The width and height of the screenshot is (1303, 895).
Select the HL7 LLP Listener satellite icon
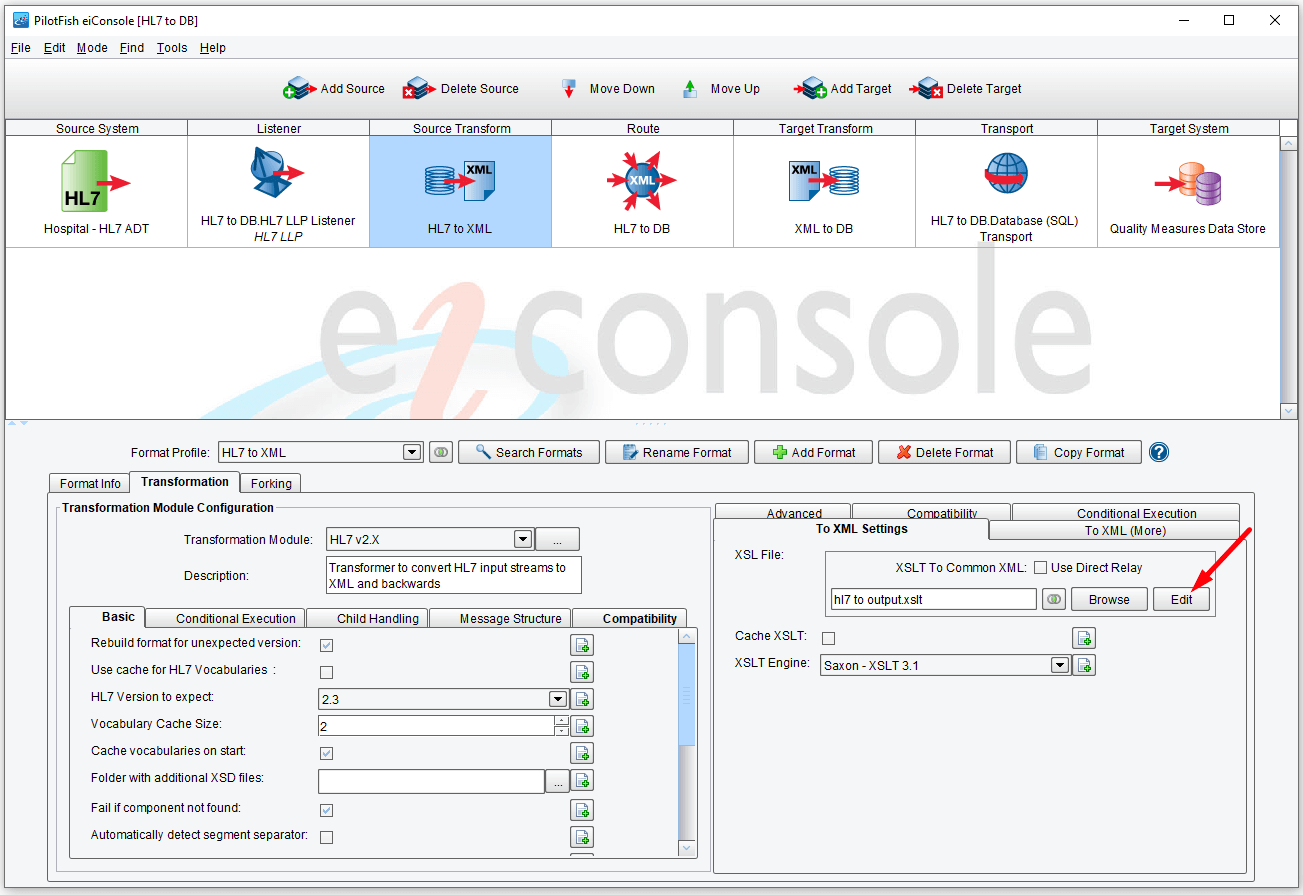coord(277,173)
